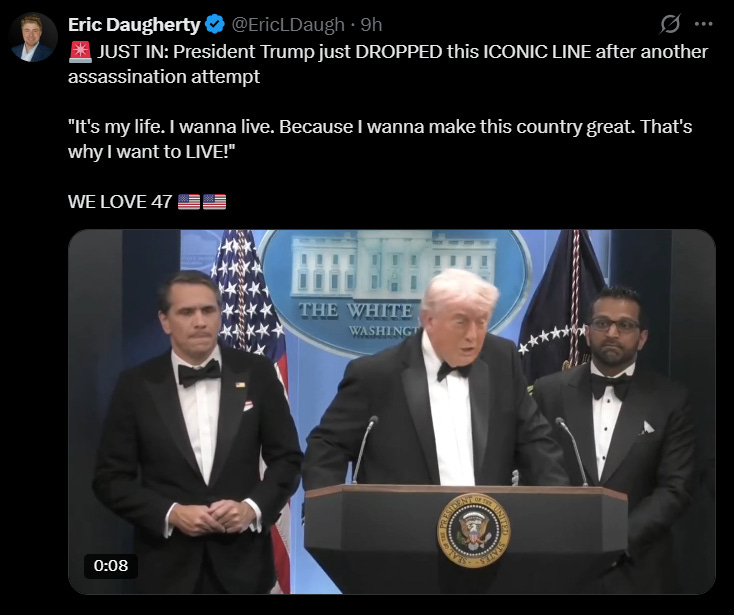Click the blue verified checkmark badge
This screenshot has height=615, width=734.
215,24
